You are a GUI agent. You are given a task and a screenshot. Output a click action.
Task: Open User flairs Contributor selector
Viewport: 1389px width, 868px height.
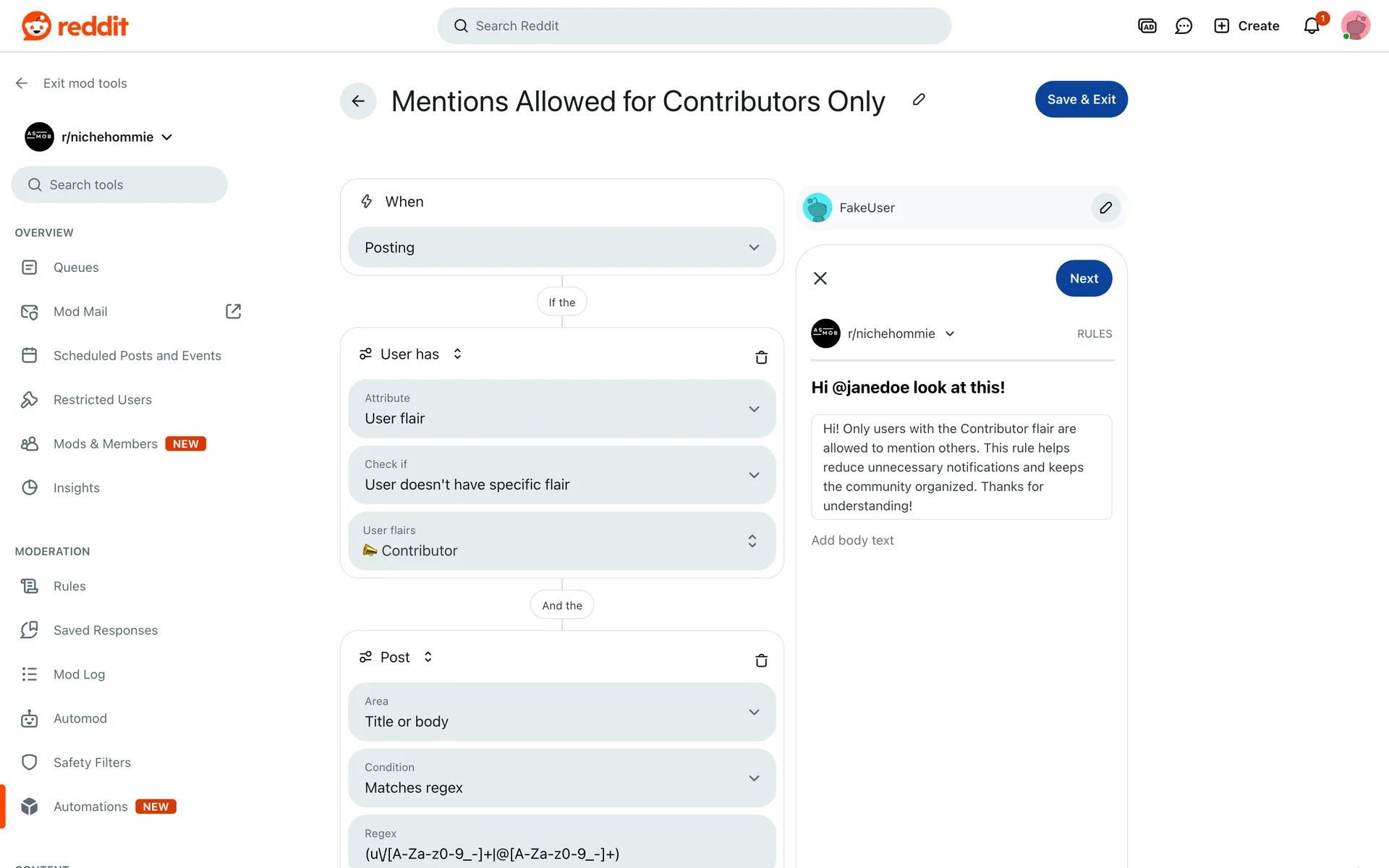[x=561, y=541]
